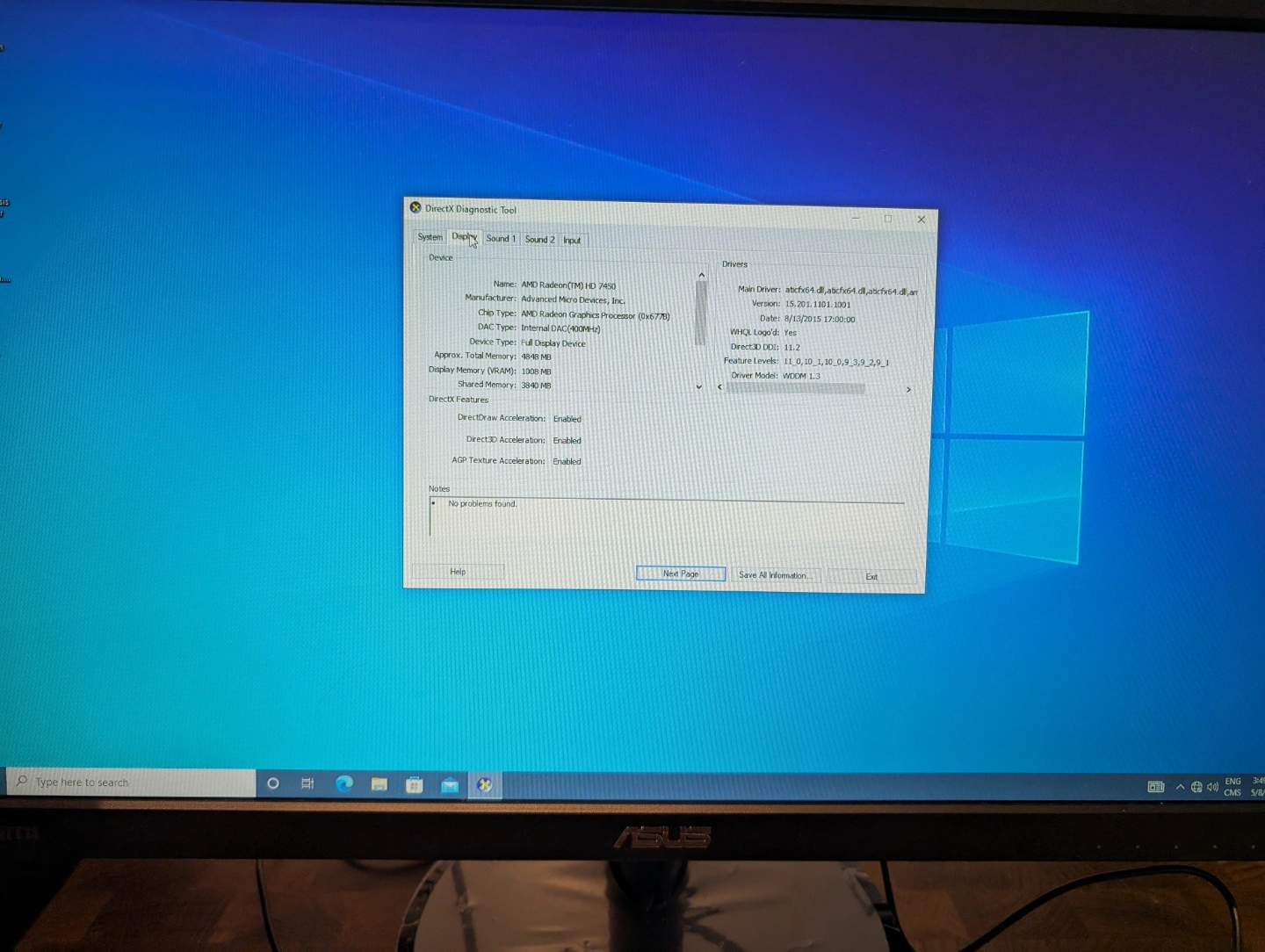Click 'Internal DAC(400MHz)' DAC type value

[560, 328]
